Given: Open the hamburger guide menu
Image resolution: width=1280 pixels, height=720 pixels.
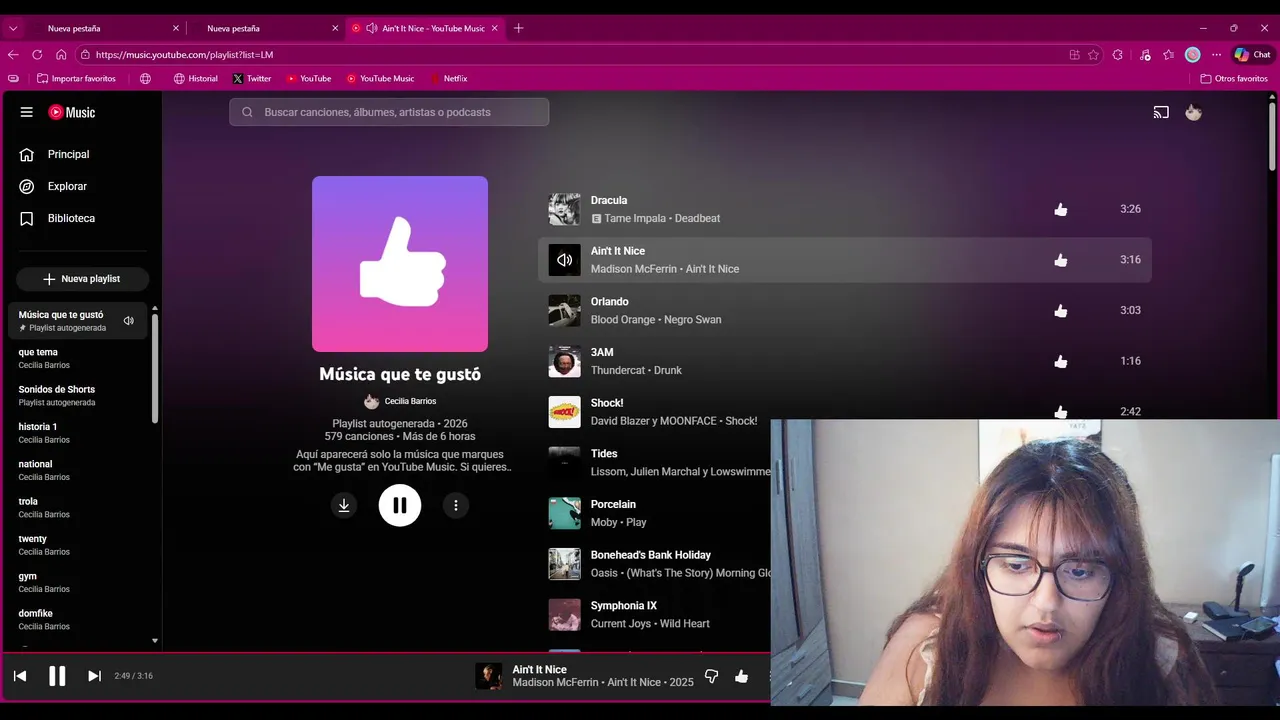Looking at the screenshot, I should point(27,112).
